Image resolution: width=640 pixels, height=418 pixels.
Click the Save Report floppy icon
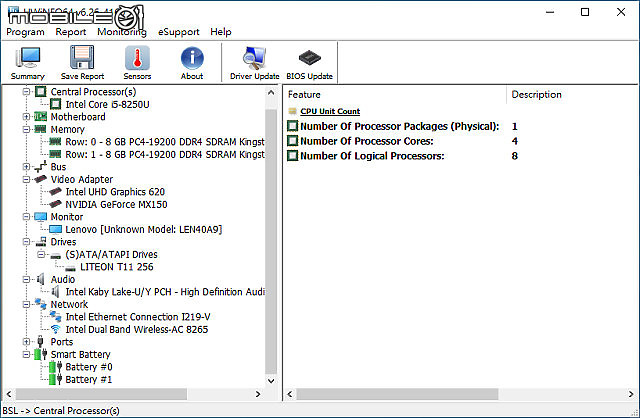pyautogui.click(x=82, y=58)
